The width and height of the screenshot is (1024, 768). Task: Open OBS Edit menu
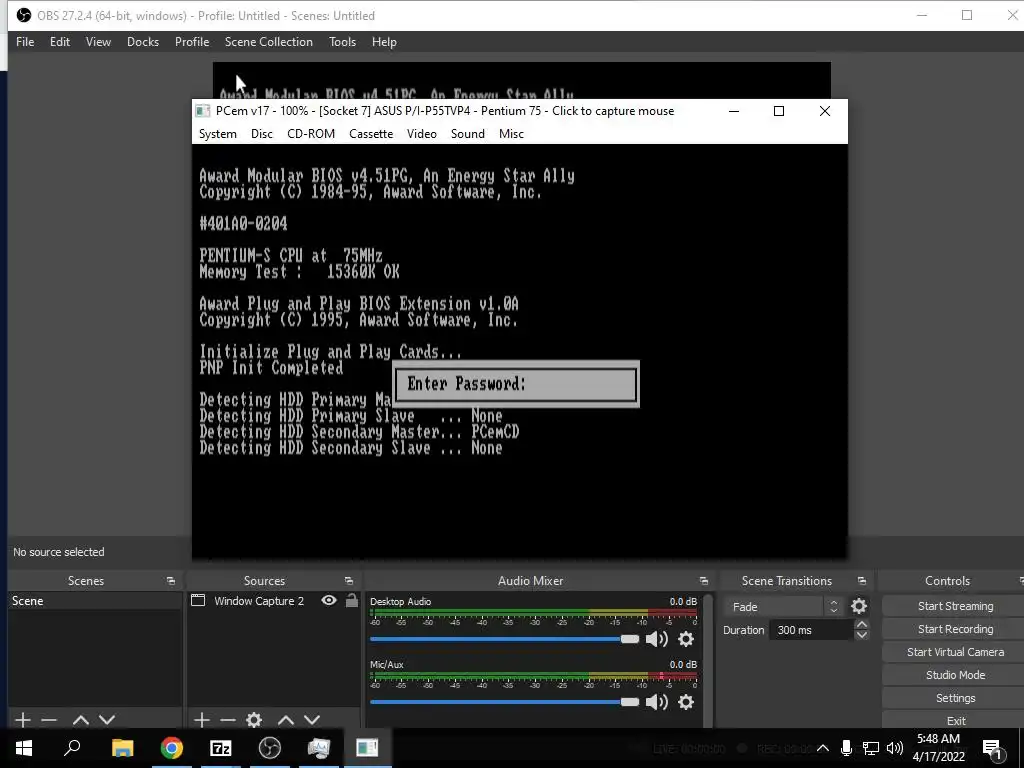coord(59,42)
